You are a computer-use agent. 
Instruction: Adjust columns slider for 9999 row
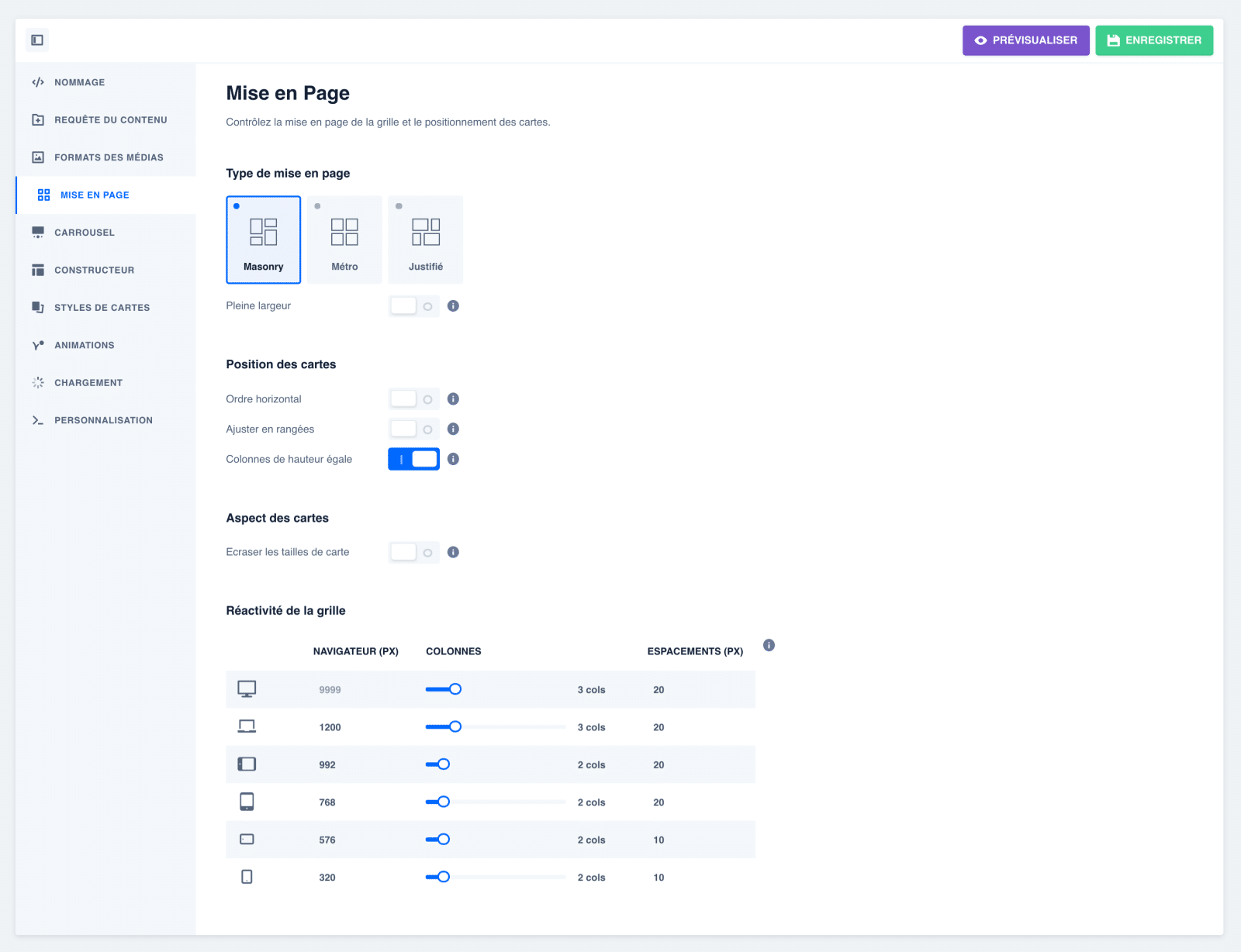(x=496, y=689)
